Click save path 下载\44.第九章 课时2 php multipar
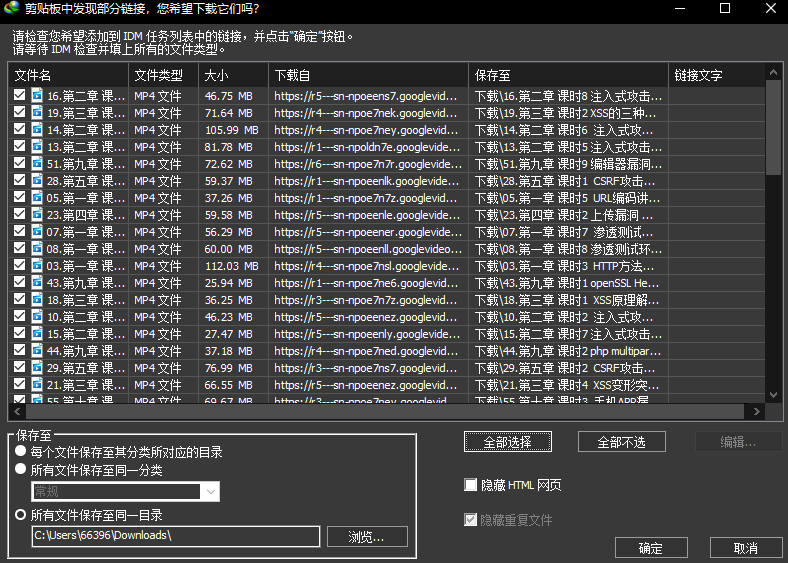This screenshot has width=788, height=563. (x=568, y=351)
